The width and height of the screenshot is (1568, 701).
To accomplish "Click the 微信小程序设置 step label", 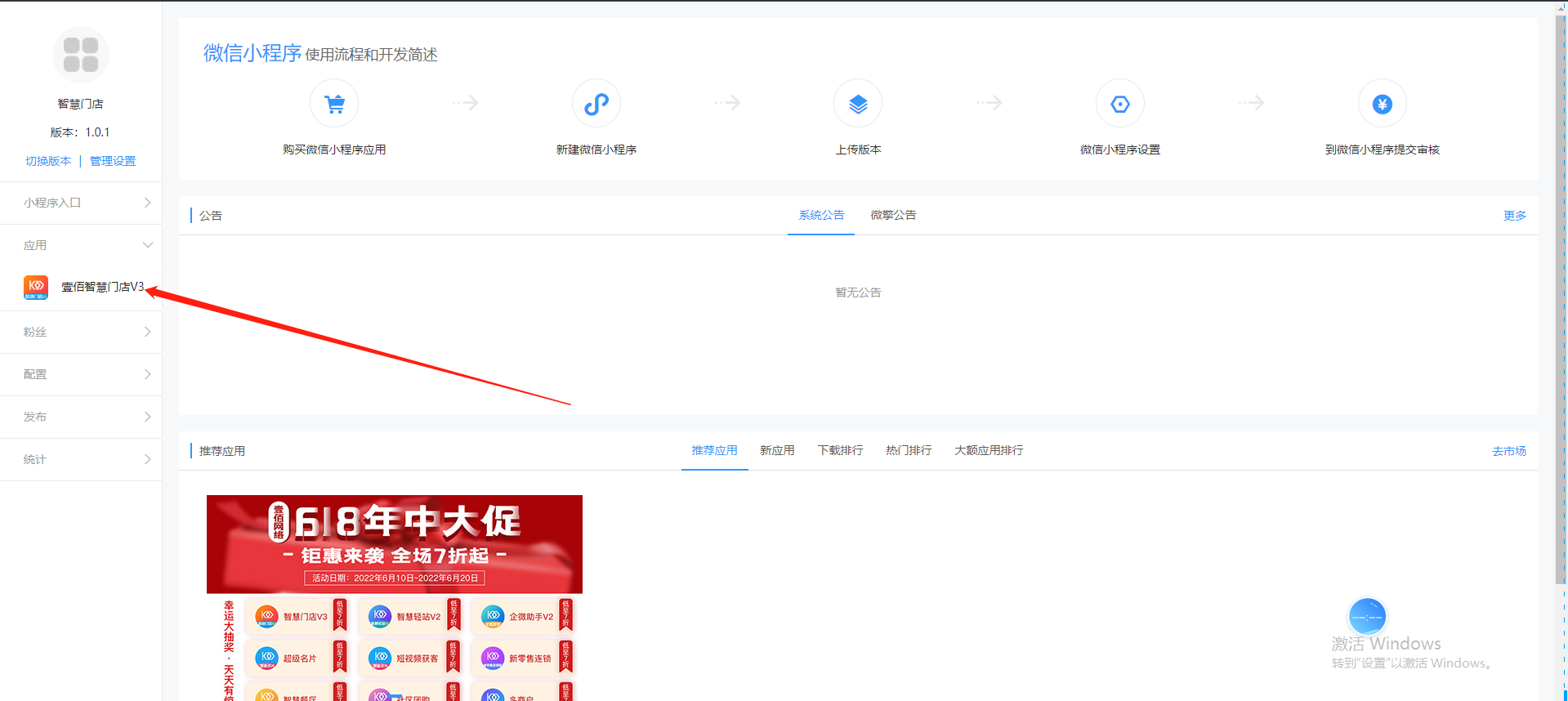I will (x=1120, y=150).
